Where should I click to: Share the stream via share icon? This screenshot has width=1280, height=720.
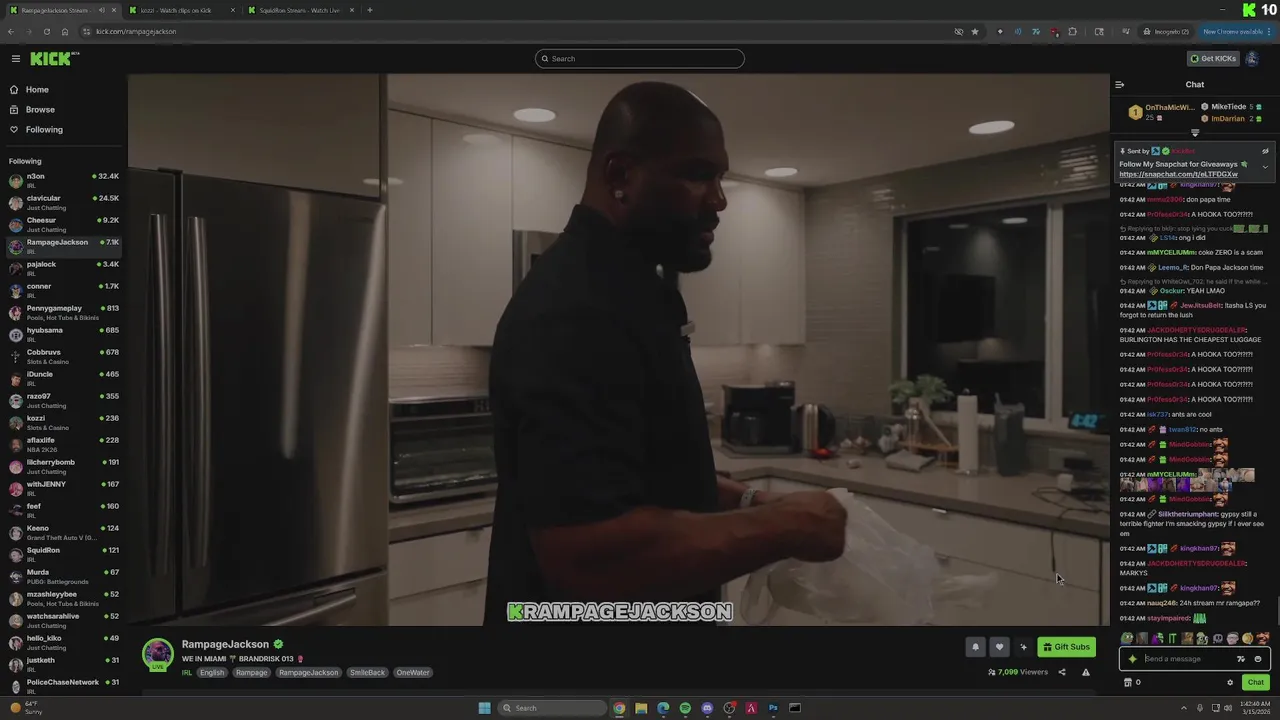[x=1062, y=672]
